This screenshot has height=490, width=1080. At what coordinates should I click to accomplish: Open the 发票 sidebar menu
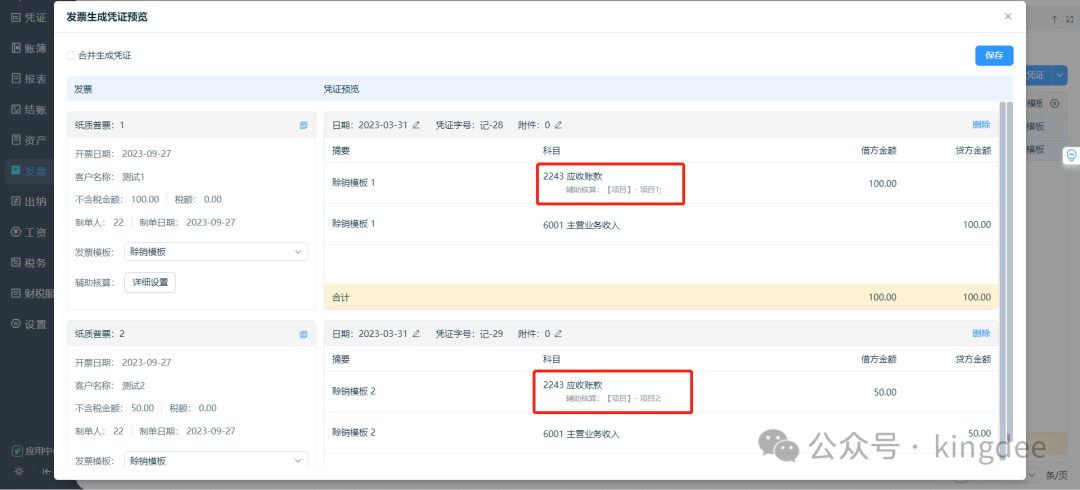pos(28,171)
